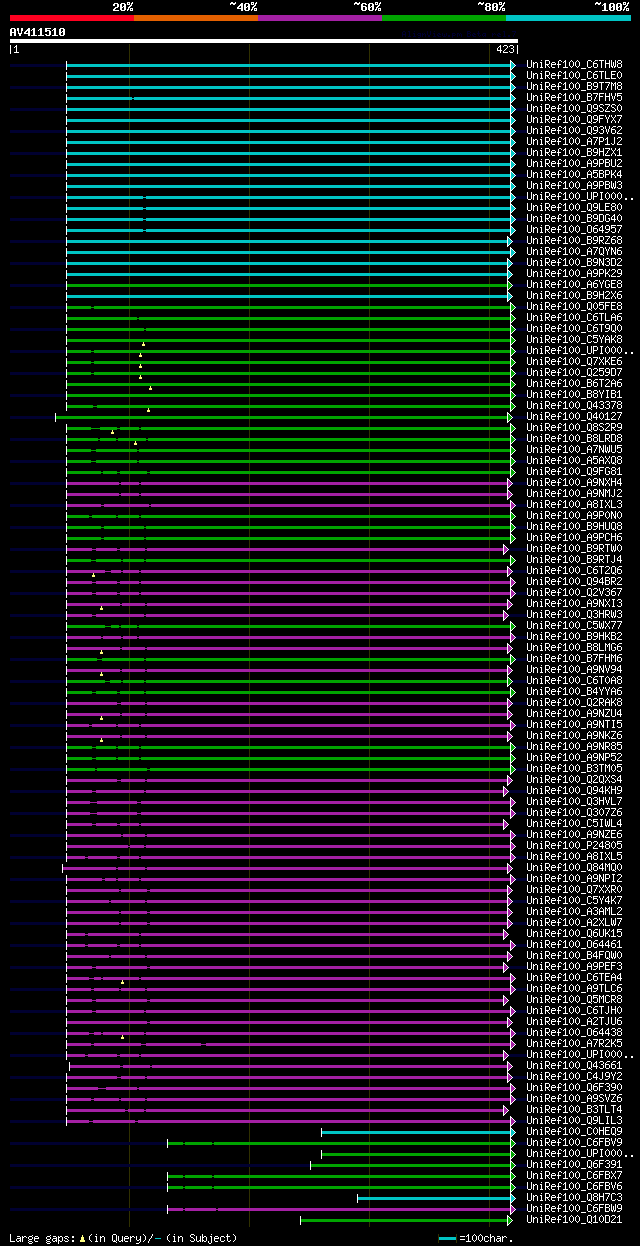This screenshot has height=1246, width=640.
Task: Click UniRef100_Q40127 label
Action: (x=574, y=416)
